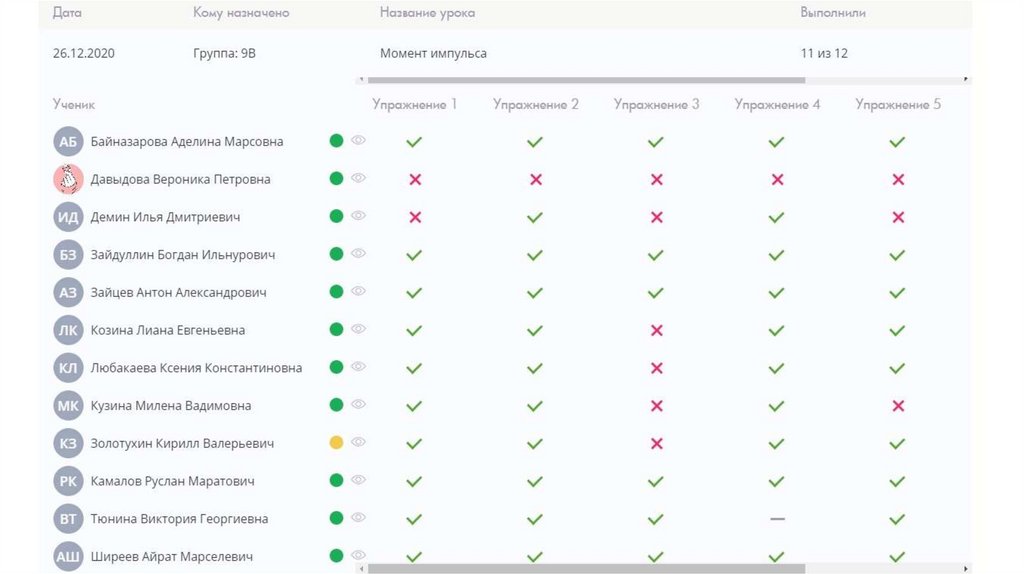Click the ВТ avatar of Тюнина Виктория
1024x574 pixels.
click(67, 519)
